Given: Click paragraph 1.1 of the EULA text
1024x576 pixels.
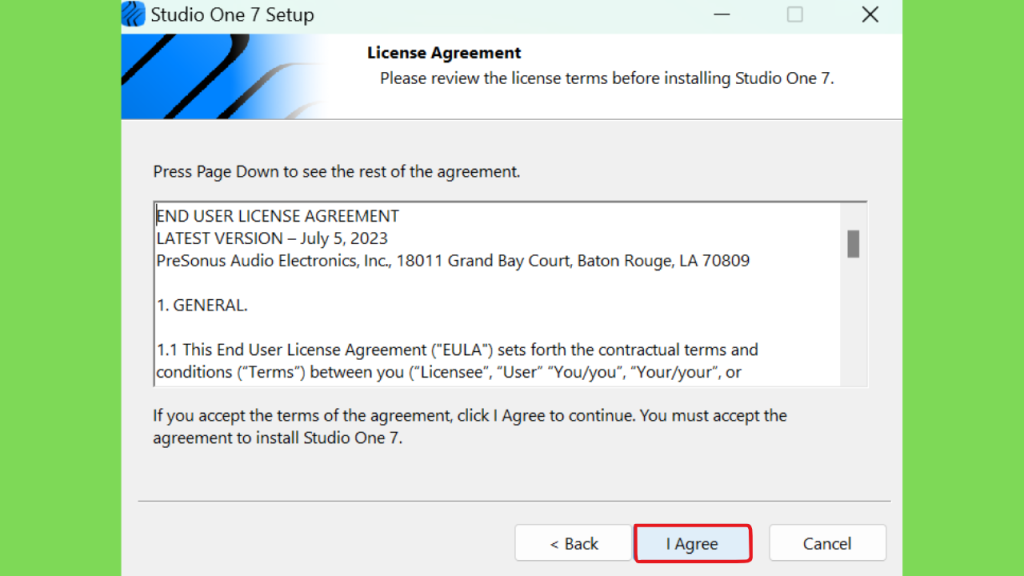Looking at the screenshot, I should pos(457,360).
